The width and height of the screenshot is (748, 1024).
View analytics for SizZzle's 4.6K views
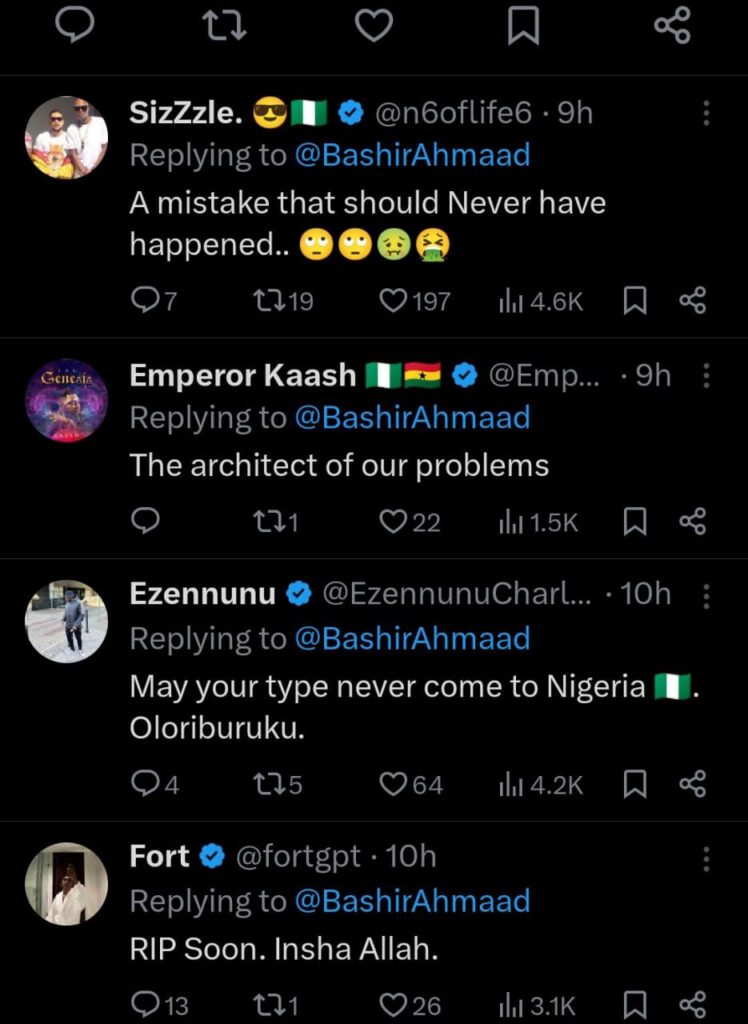[539, 300]
